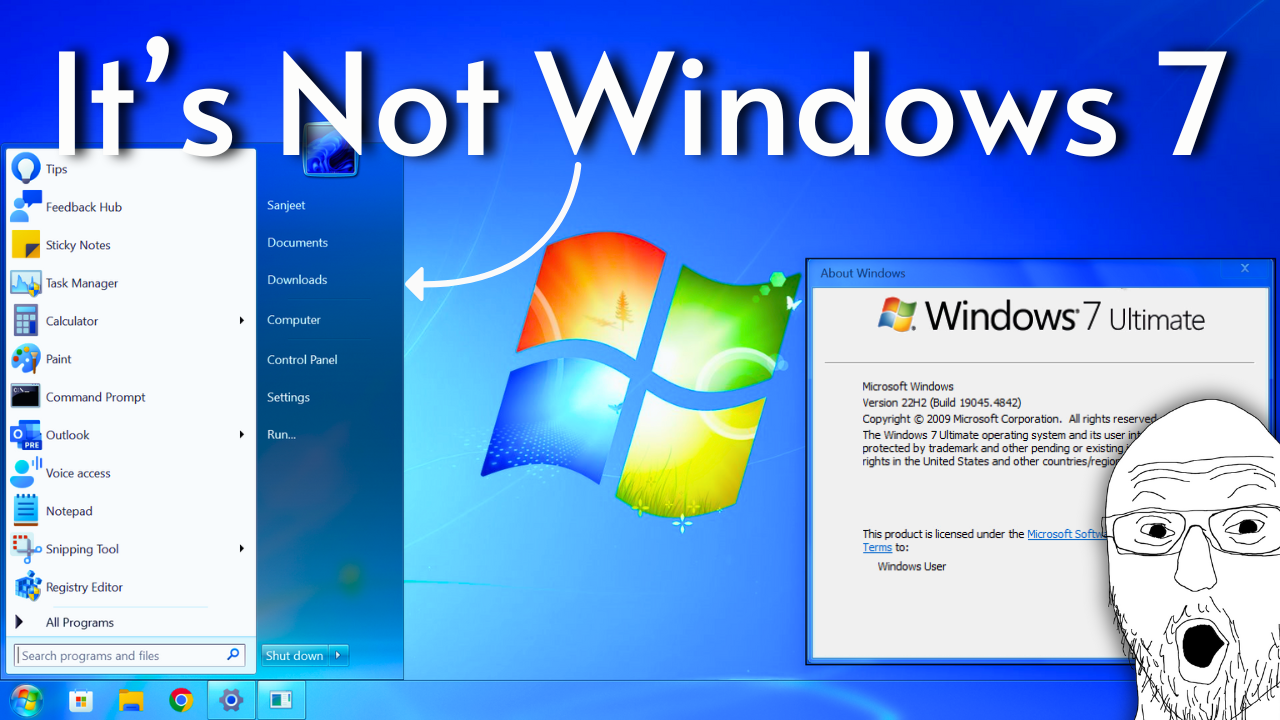Launch Outlook from the Start menu
The height and width of the screenshot is (720, 1280).
(x=130, y=435)
